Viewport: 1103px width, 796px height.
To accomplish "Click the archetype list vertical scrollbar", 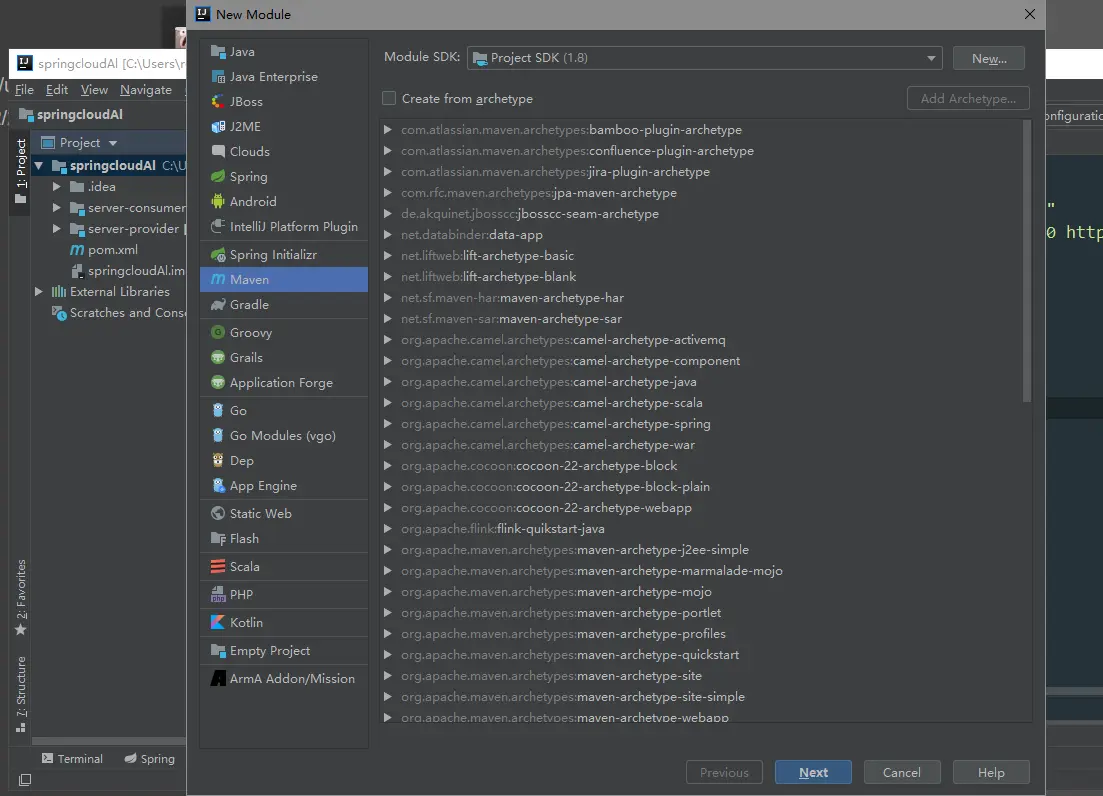I will [x=1026, y=261].
